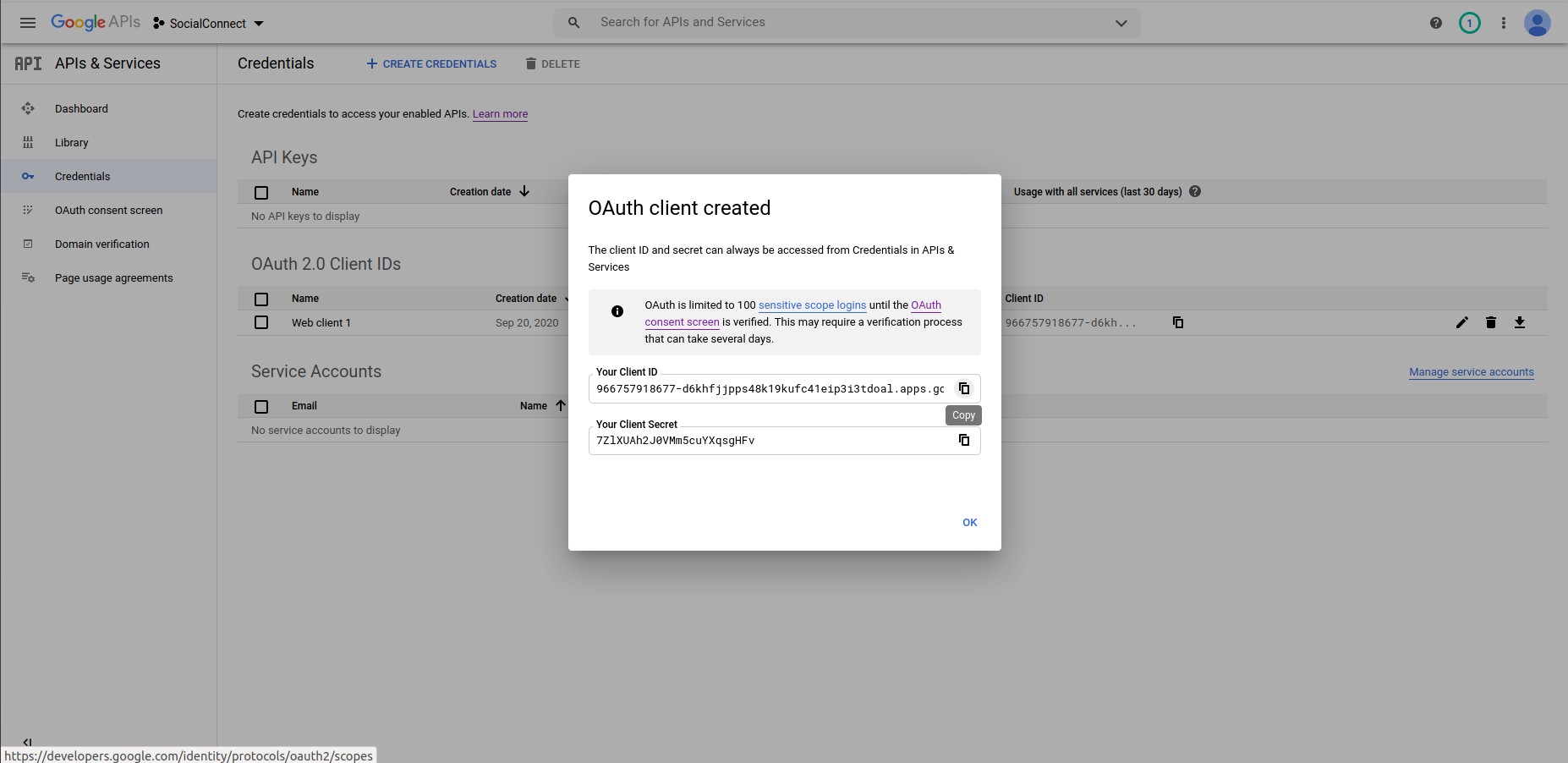Check the Web client 1 checkbox
This screenshot has width=1568, height=763.
pos(261,322)
